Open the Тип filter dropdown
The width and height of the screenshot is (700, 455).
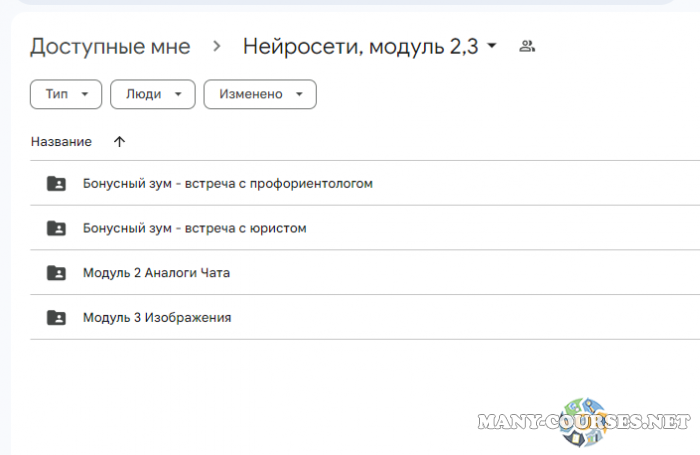(66, 94)
